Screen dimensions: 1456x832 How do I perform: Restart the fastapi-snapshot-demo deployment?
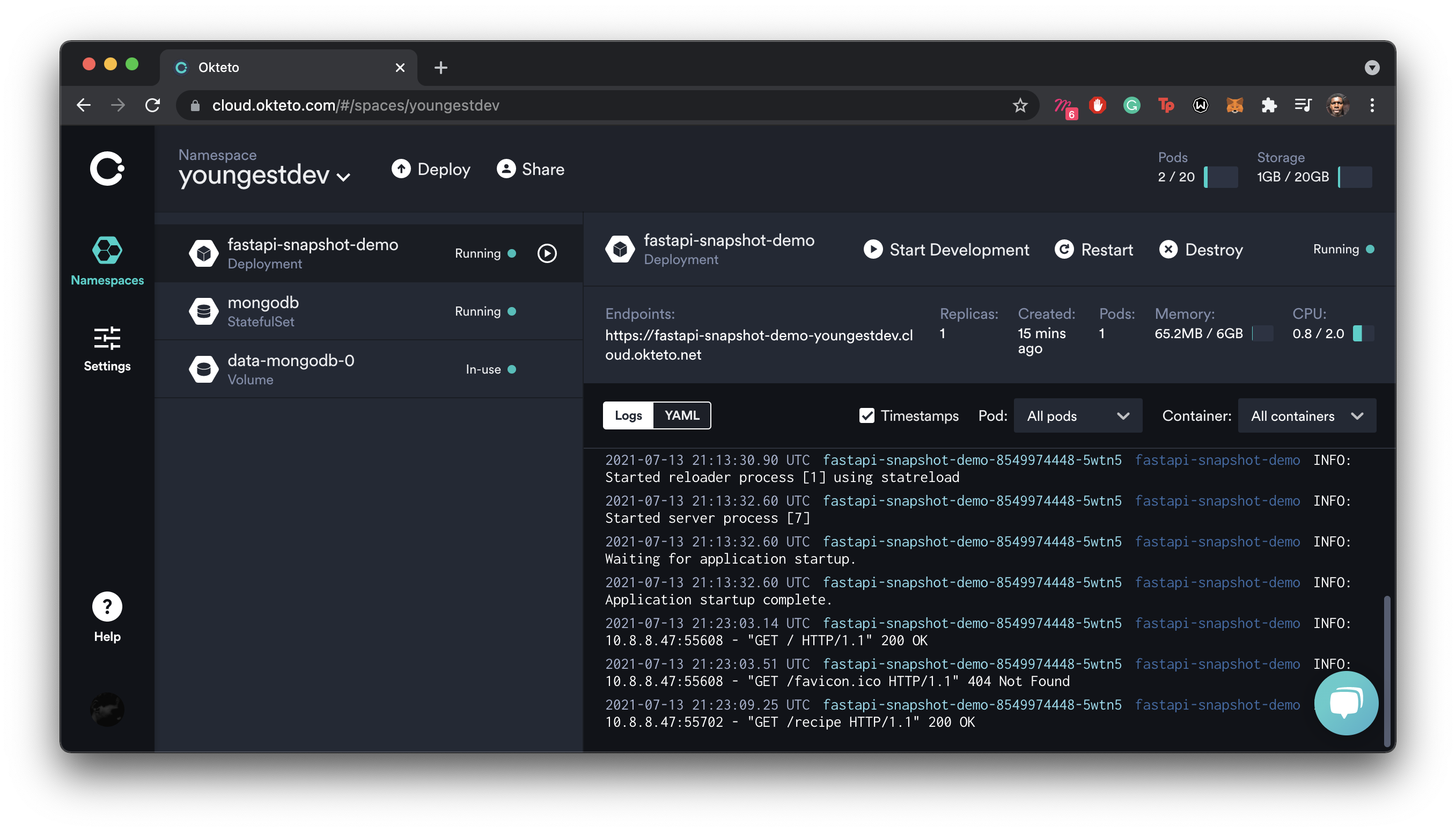pyautogui.click(x=1093, y=250)
